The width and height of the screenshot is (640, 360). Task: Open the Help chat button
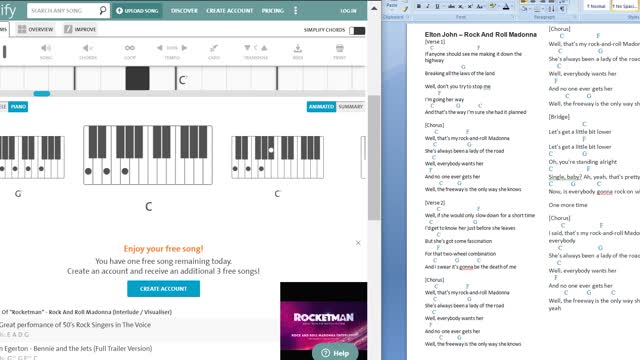(335, 353)
